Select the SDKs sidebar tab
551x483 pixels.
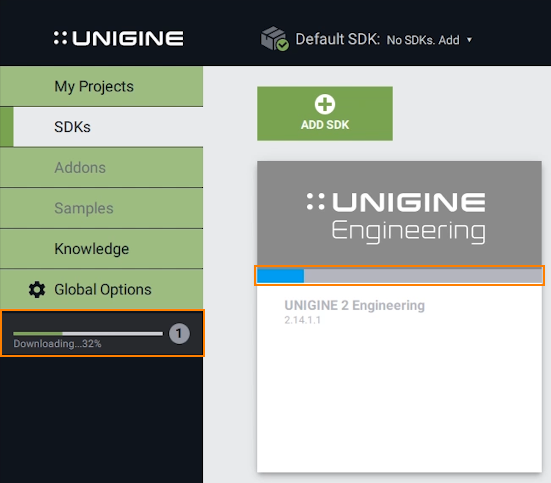[x=102, y=127]
